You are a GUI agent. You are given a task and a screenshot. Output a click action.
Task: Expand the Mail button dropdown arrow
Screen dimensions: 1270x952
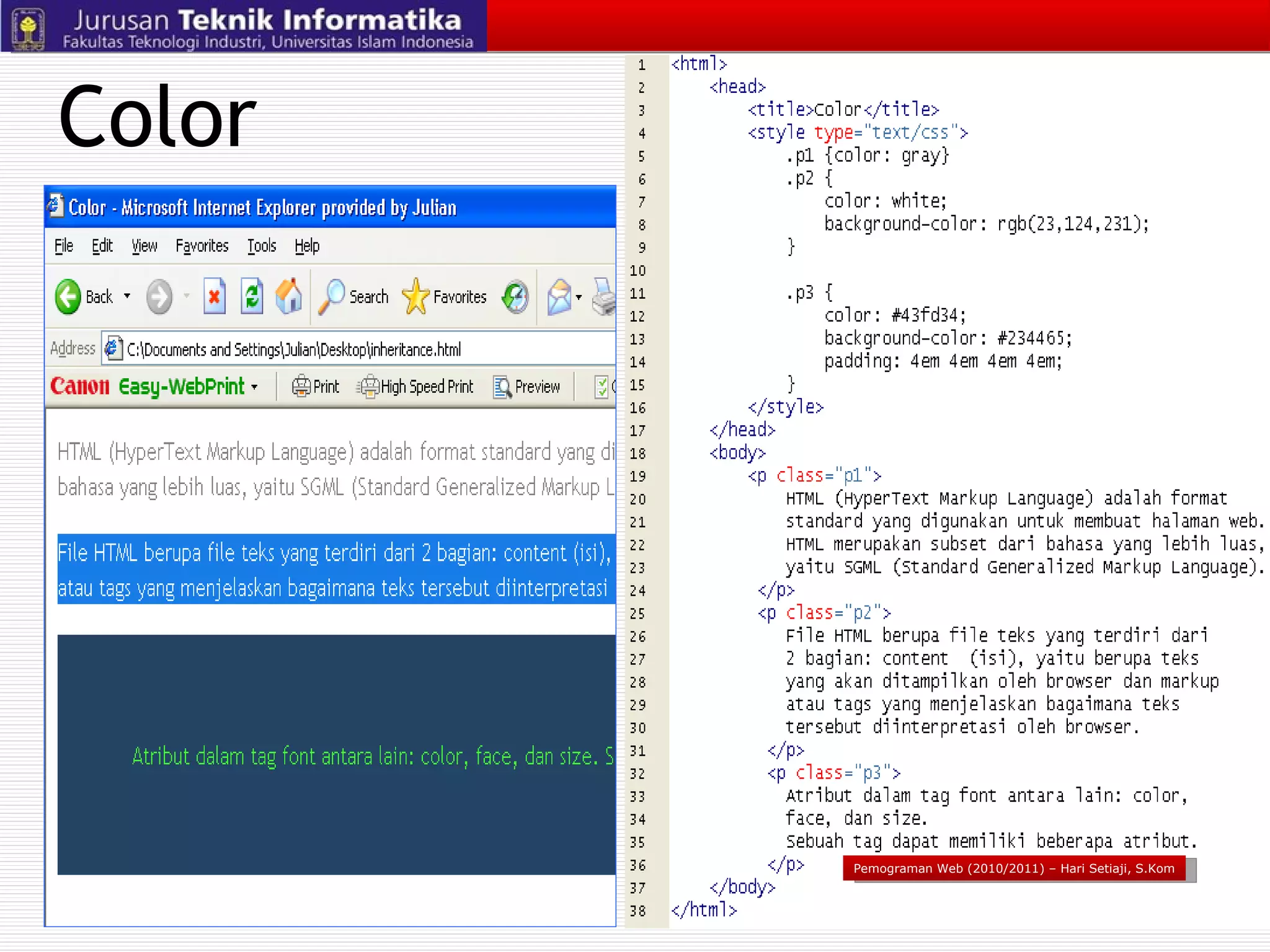point(579,297)
